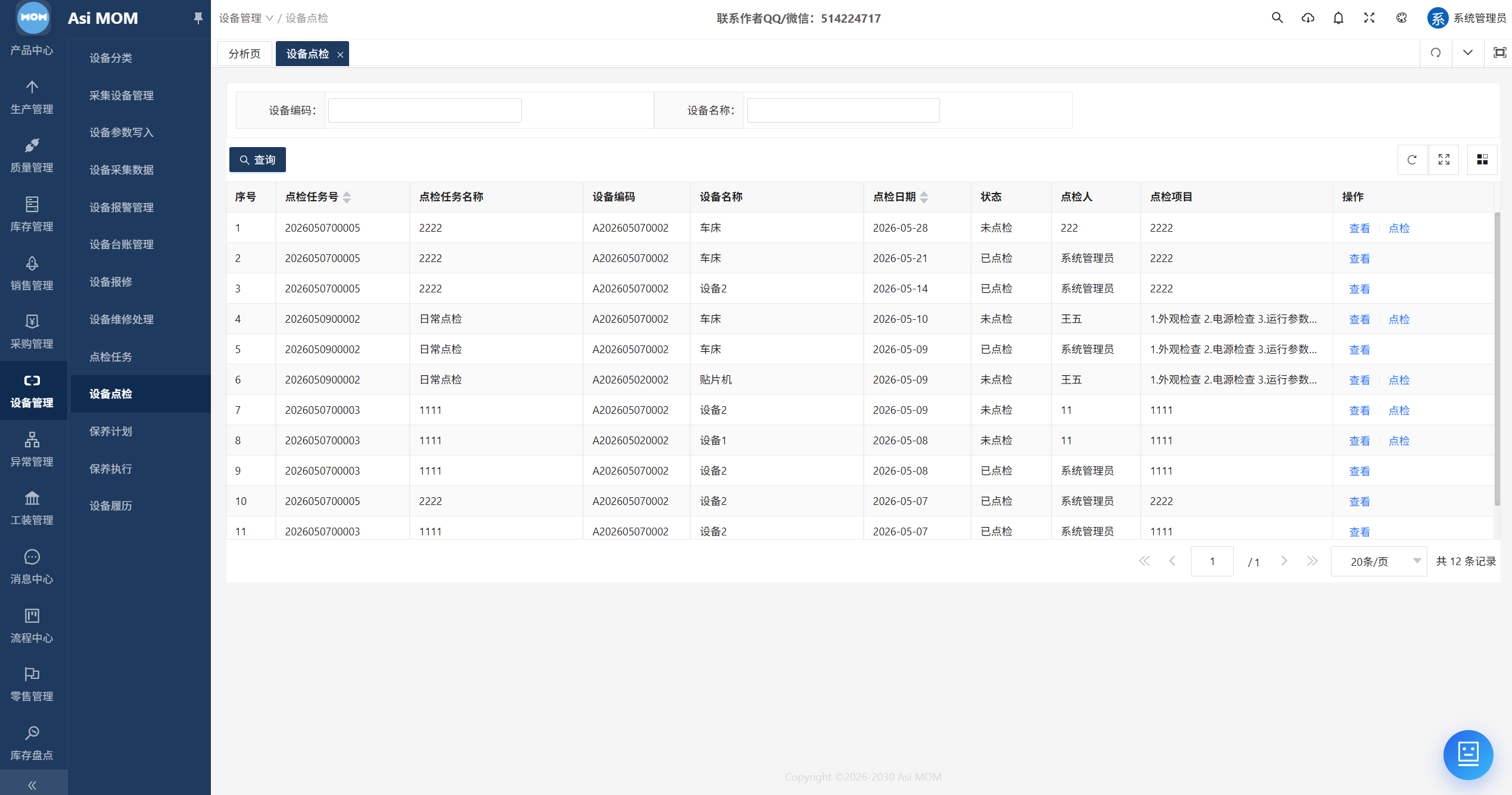This screenshot has height=795, width=1512.
Task: Click the 查询 search button
Action: coord(257,160)
